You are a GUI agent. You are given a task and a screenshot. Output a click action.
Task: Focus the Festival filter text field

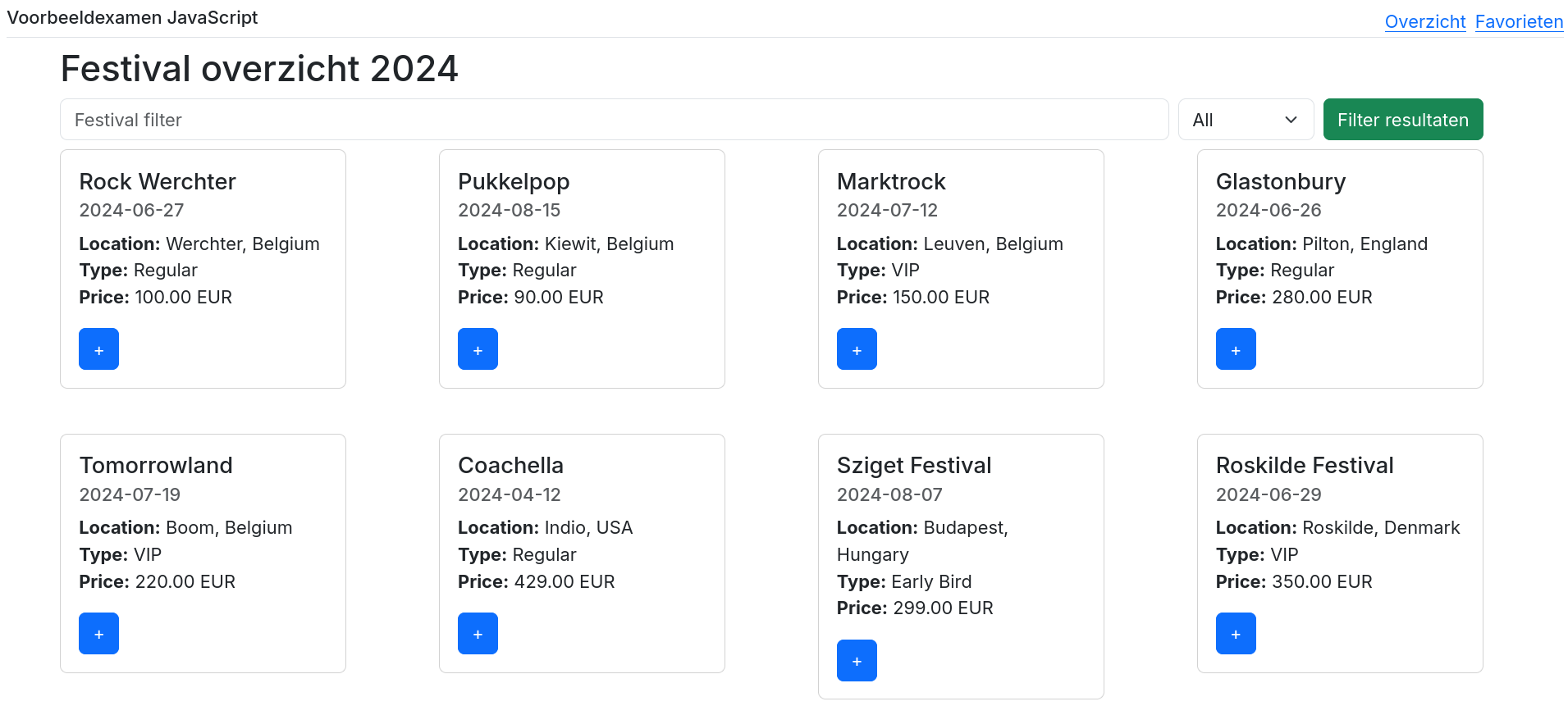click(614, 120)
